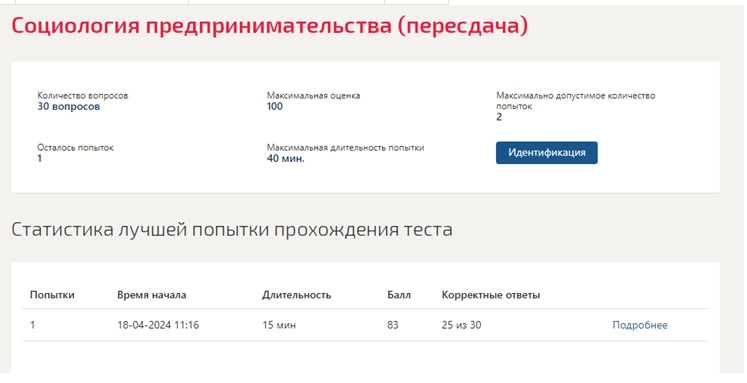The width and height of the screenshot is (747, 383).
Task: Click the Корректные ответы column header
Action: [491, 295]
